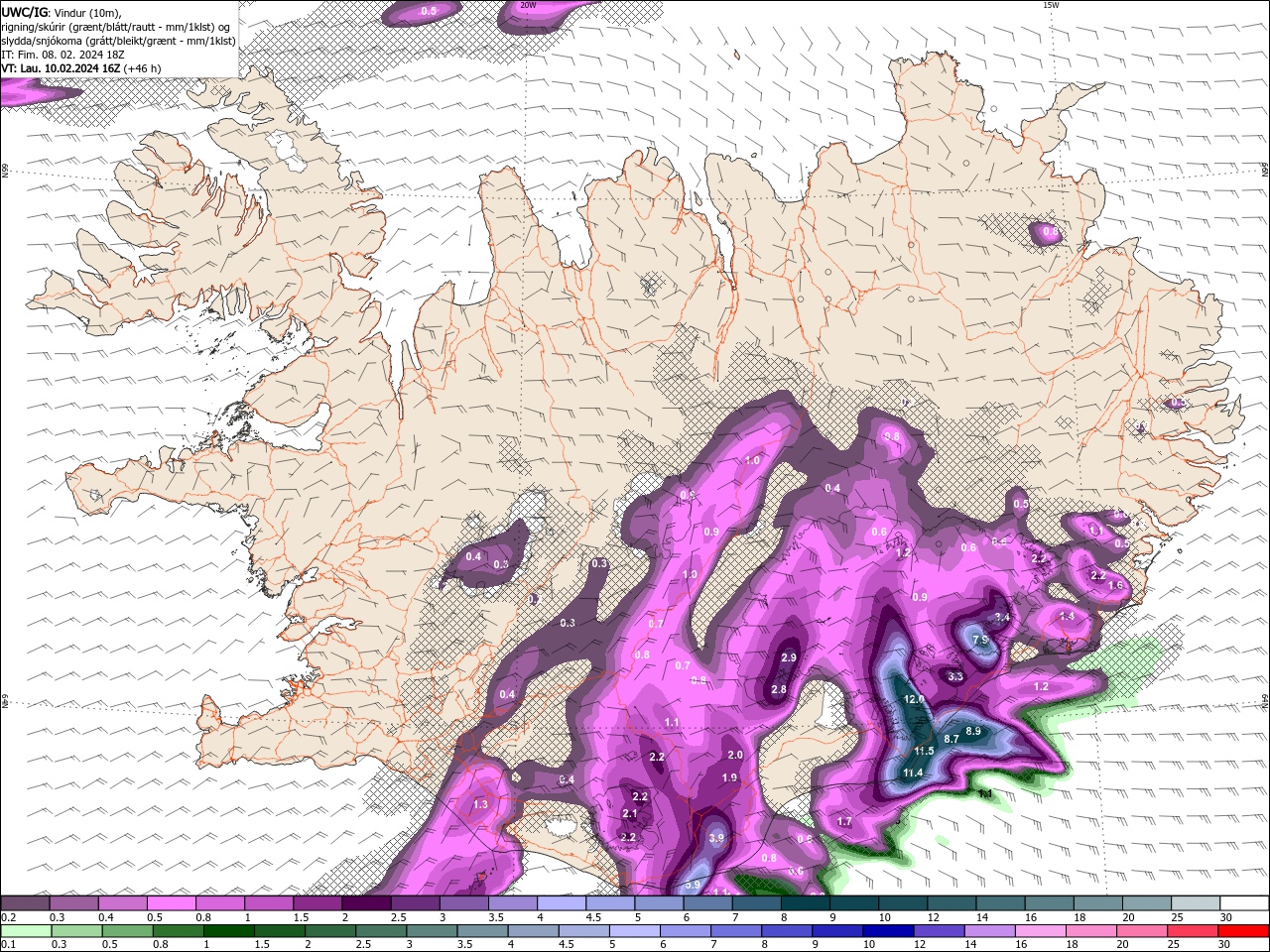Pick the dark purple 2 swatch, upper legend

[365, 902]
